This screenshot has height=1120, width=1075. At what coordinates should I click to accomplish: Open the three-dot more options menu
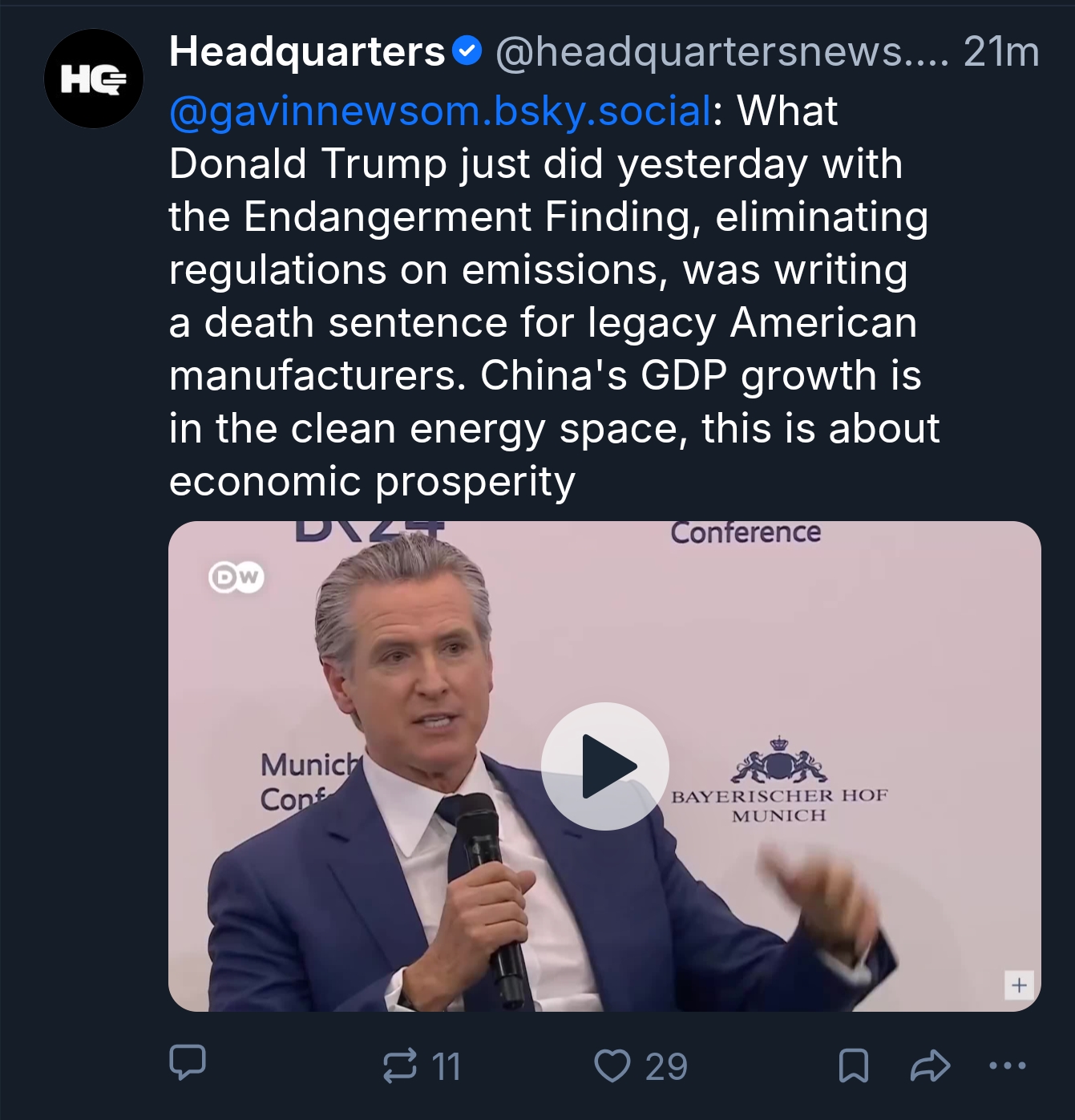1007,1066
